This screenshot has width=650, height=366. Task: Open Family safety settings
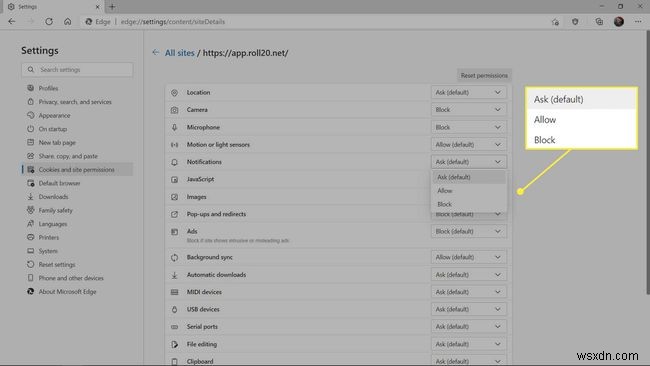(77, 211)
